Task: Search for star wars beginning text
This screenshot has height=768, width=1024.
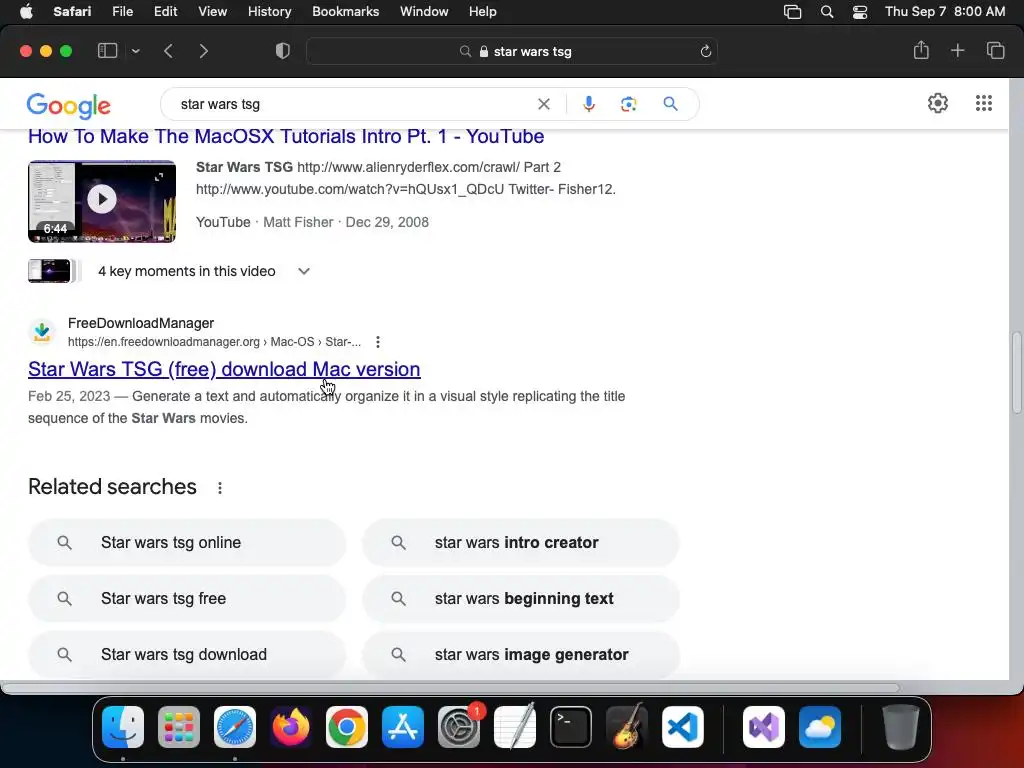Action: click(520, 599)
